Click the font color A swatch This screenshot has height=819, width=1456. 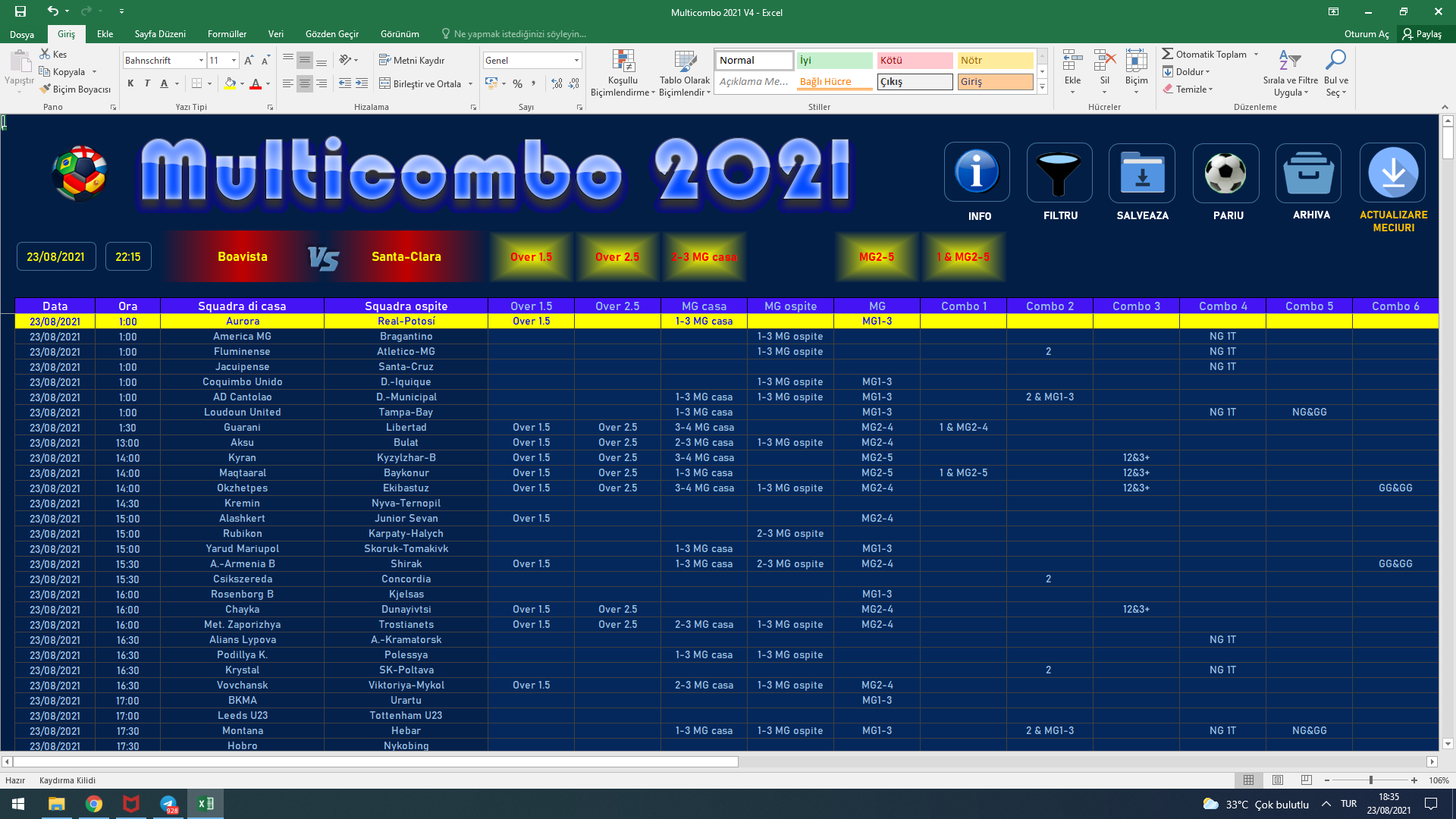pos(256,83)
